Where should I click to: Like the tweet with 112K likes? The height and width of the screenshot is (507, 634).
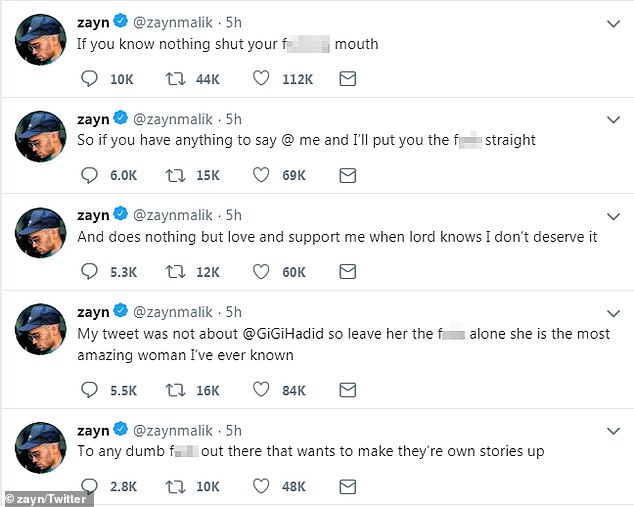pyautogui.click(x=262, y=79)
